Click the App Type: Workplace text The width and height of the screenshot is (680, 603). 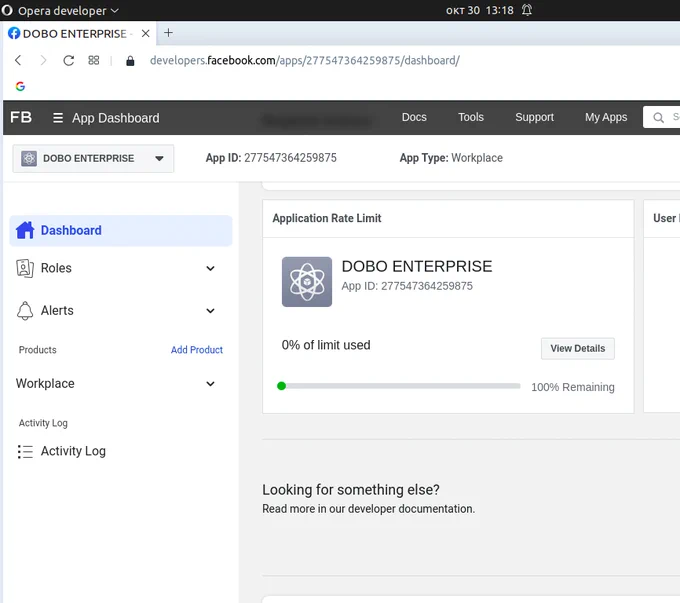pyautogui.click(x=451, y=158)
